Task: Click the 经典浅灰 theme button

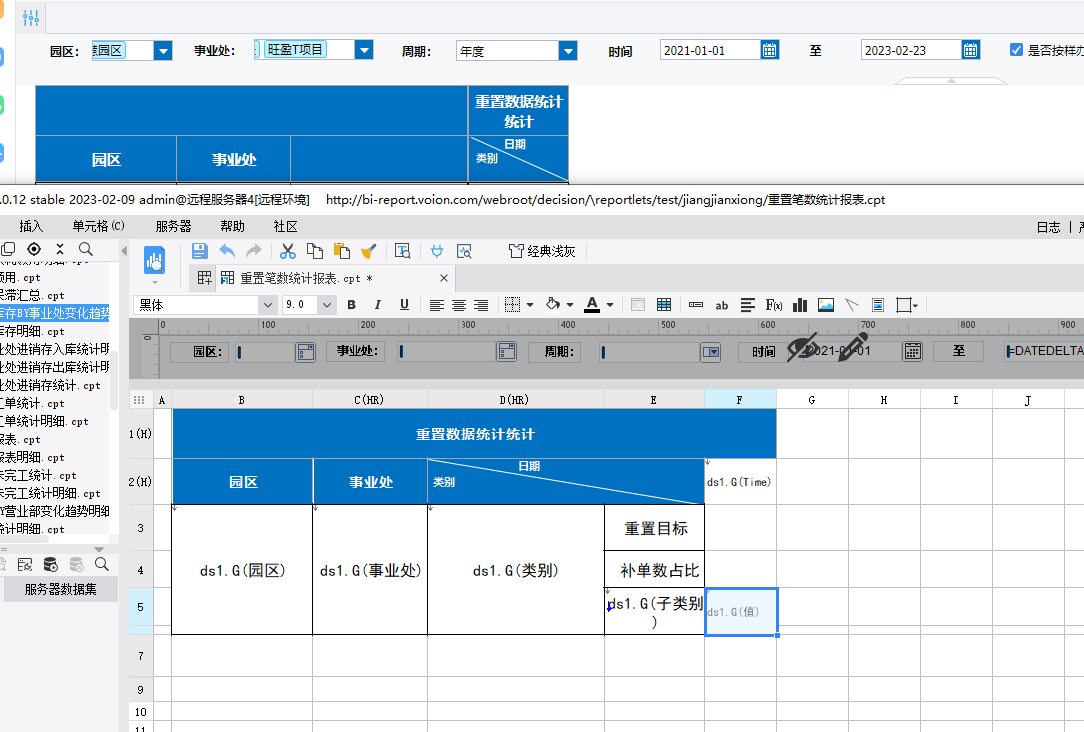Action: (x=543, y=251)
